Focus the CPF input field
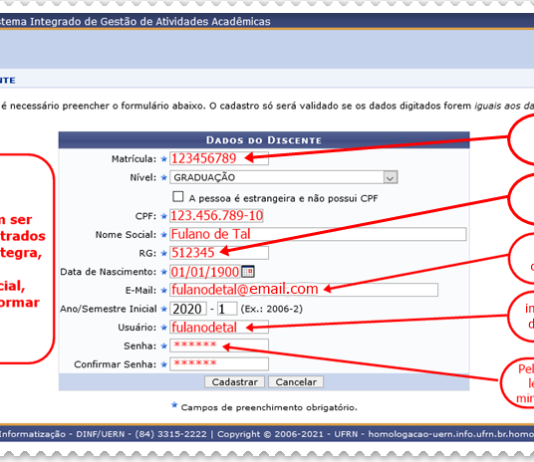 (217, 216)
